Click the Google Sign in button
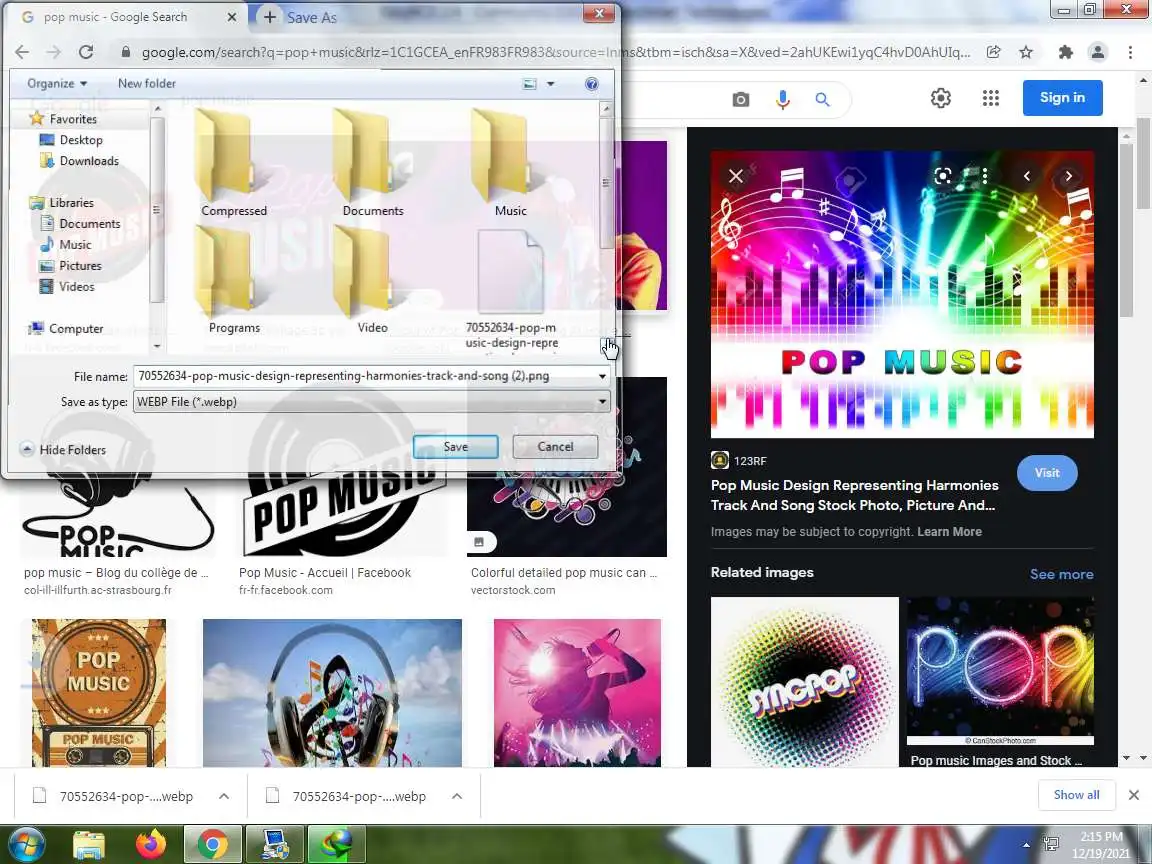The width and height of the screenshot is (1152, 864). click(x=1062, y=98)
